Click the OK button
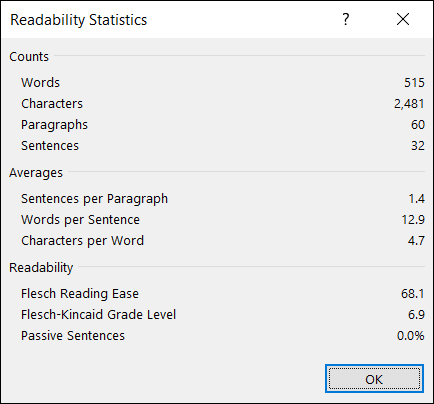Screen dimensions: 434x404 pyautogui.click(x=374, y=379)
